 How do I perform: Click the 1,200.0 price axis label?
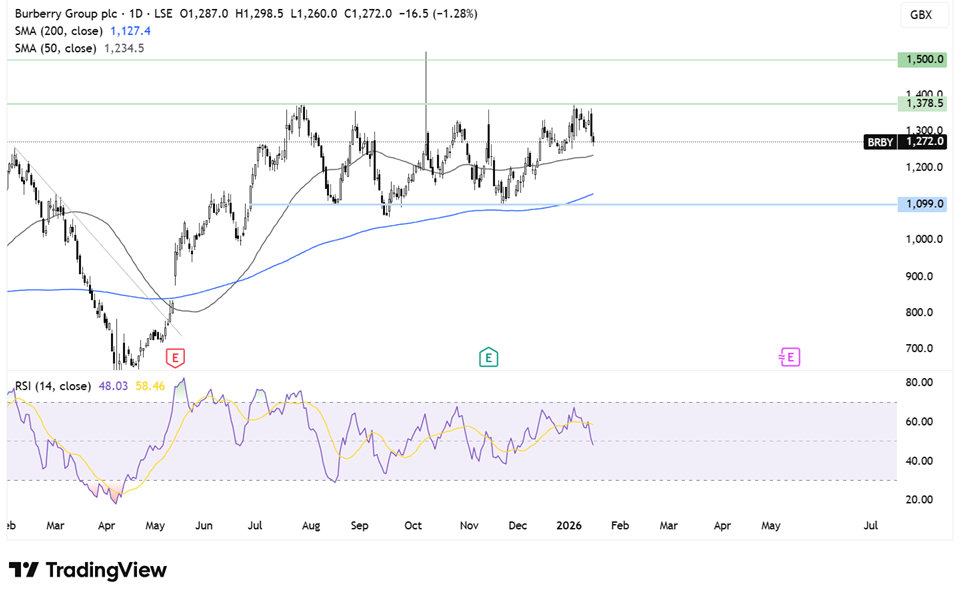click(924, 167)
